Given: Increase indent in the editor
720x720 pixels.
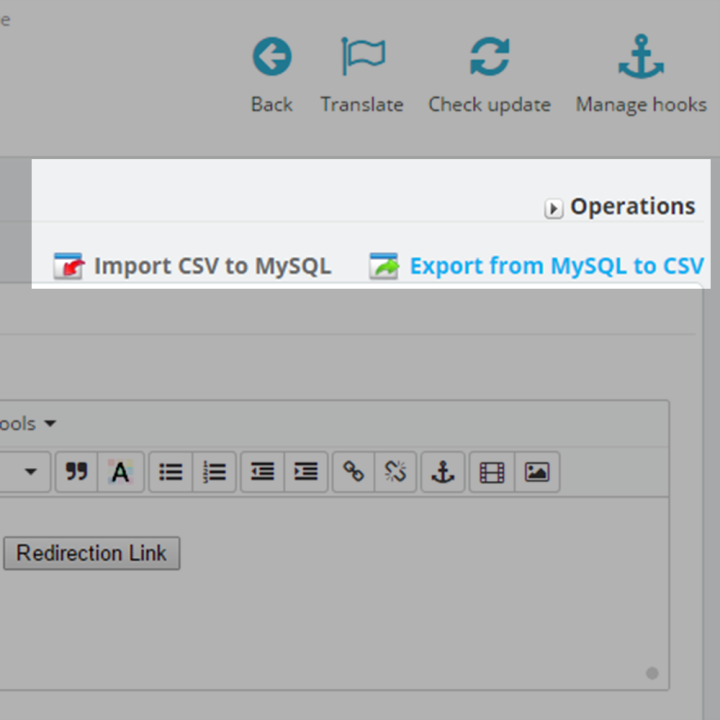Looking at the screenshot, I should pos(306,472).
